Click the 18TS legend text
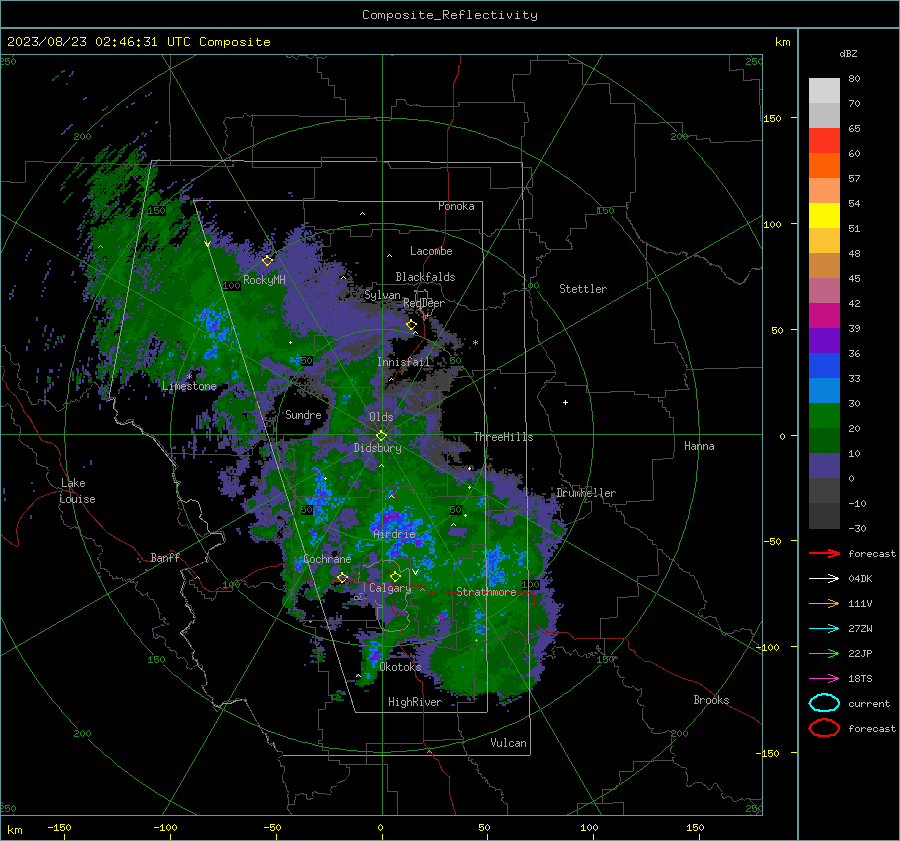 (x=860, y=679)
